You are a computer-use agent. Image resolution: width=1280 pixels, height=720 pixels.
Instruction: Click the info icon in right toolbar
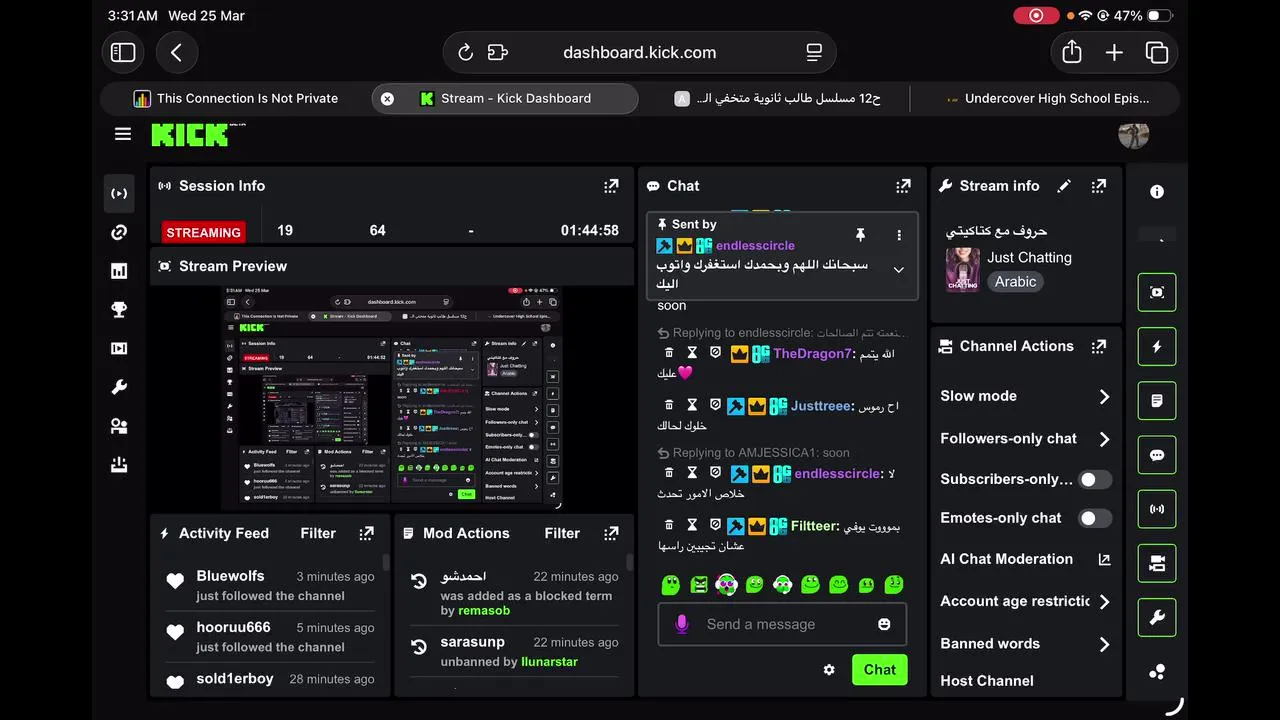point(1157,192)
